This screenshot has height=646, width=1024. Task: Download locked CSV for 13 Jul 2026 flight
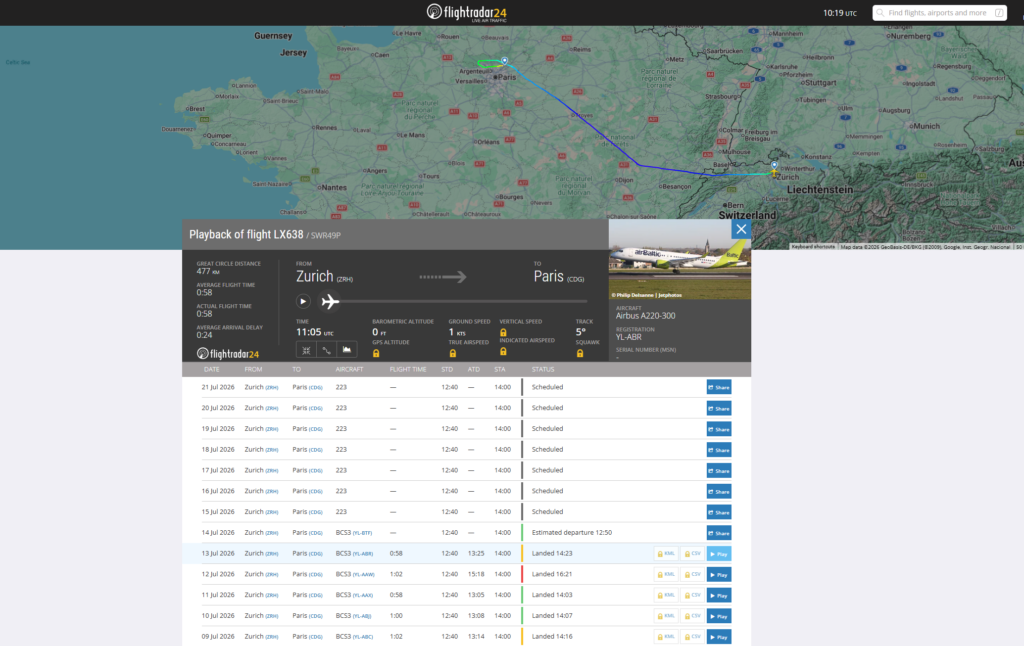click(692, 554)
